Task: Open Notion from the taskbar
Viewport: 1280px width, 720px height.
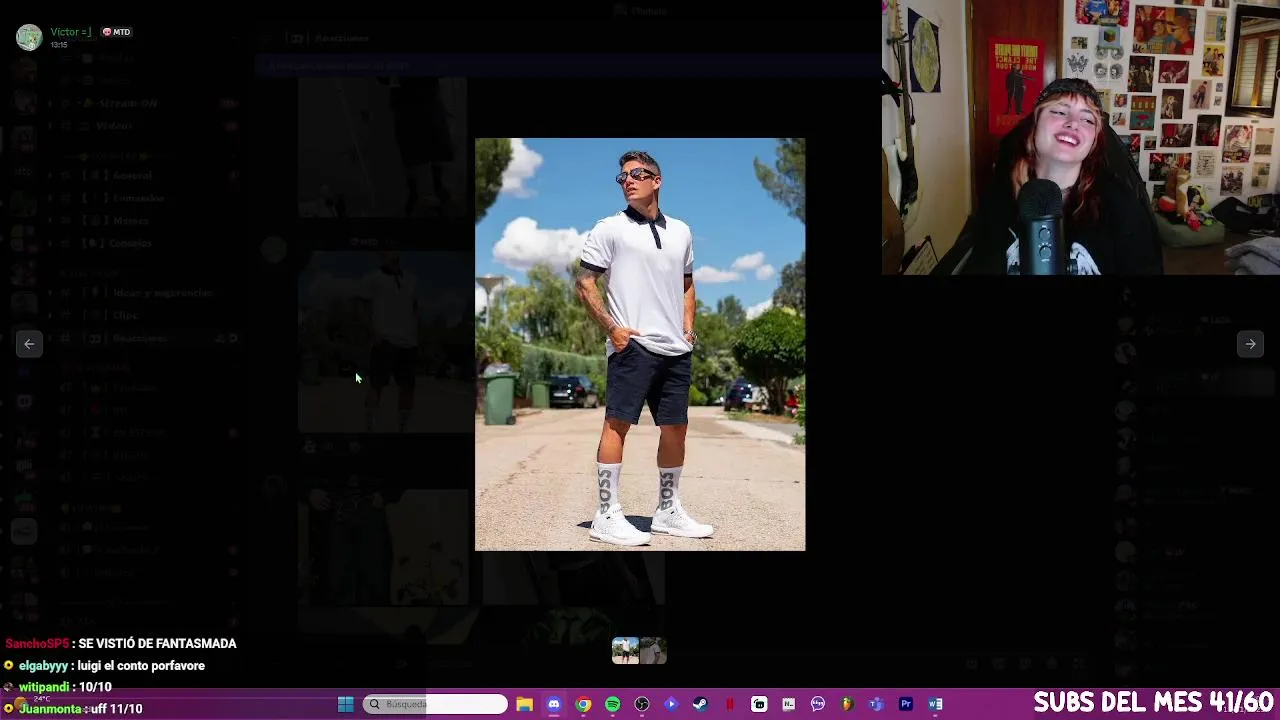Action: pos(789,704)
